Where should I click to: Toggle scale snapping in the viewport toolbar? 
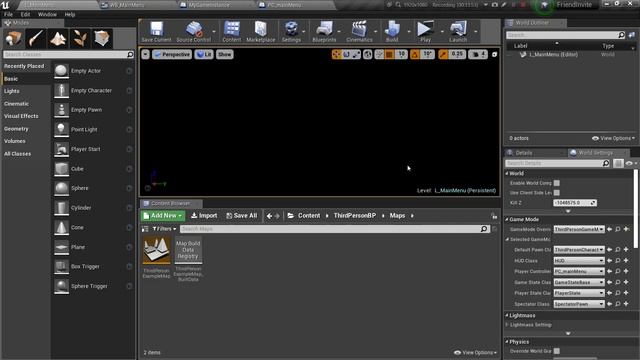point(443,54)
